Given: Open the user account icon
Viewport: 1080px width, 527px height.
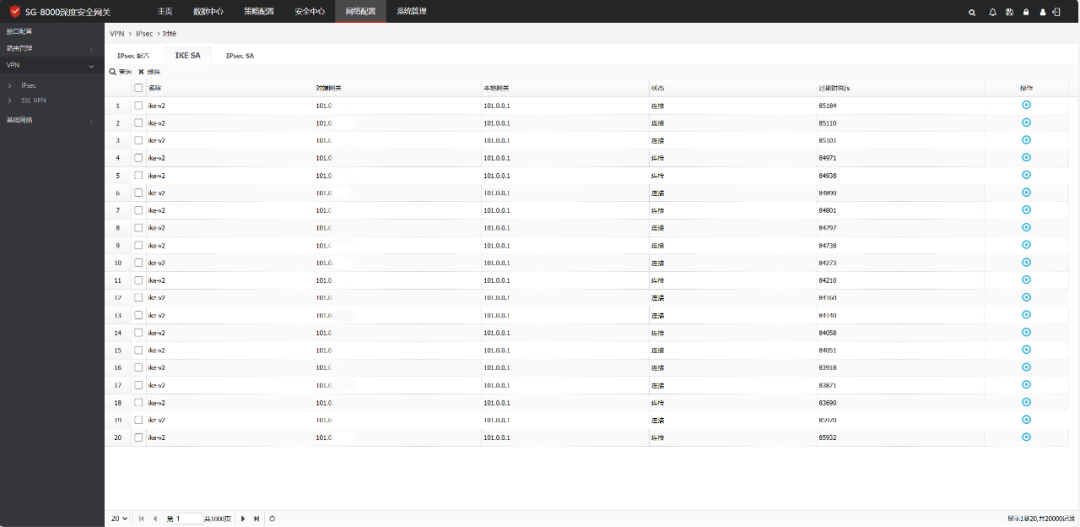Looking at the screenshot, I should tap(1043, 12).
